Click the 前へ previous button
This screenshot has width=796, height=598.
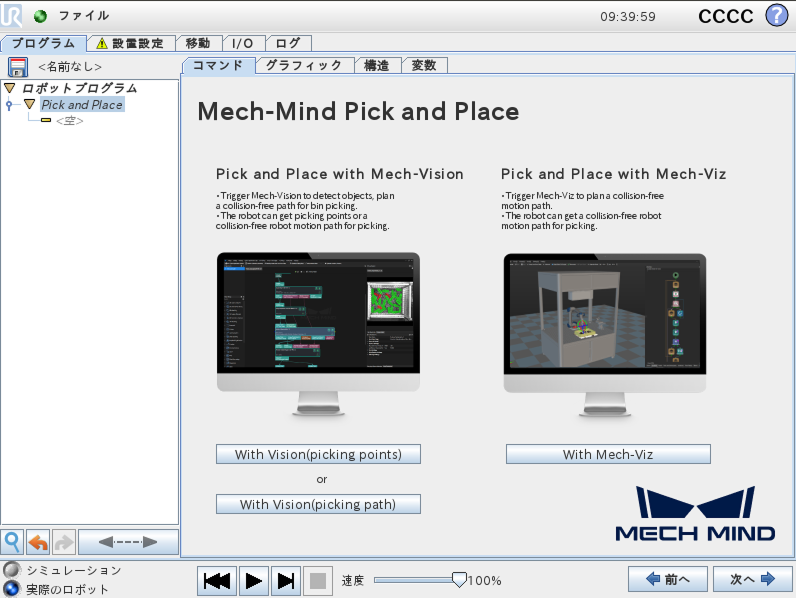[x=668, y=579]
